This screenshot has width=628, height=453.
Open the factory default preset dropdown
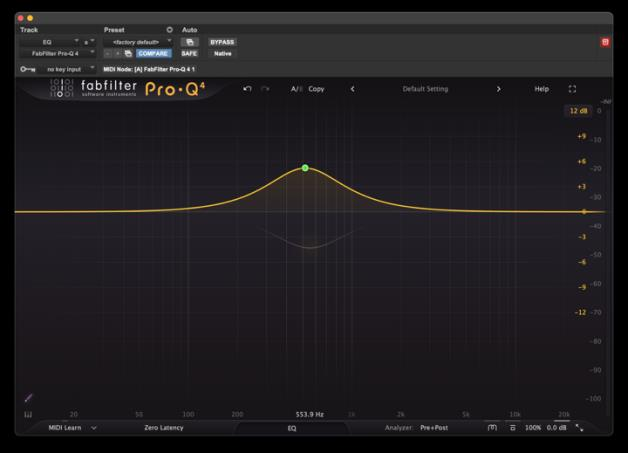pos(138,42)
